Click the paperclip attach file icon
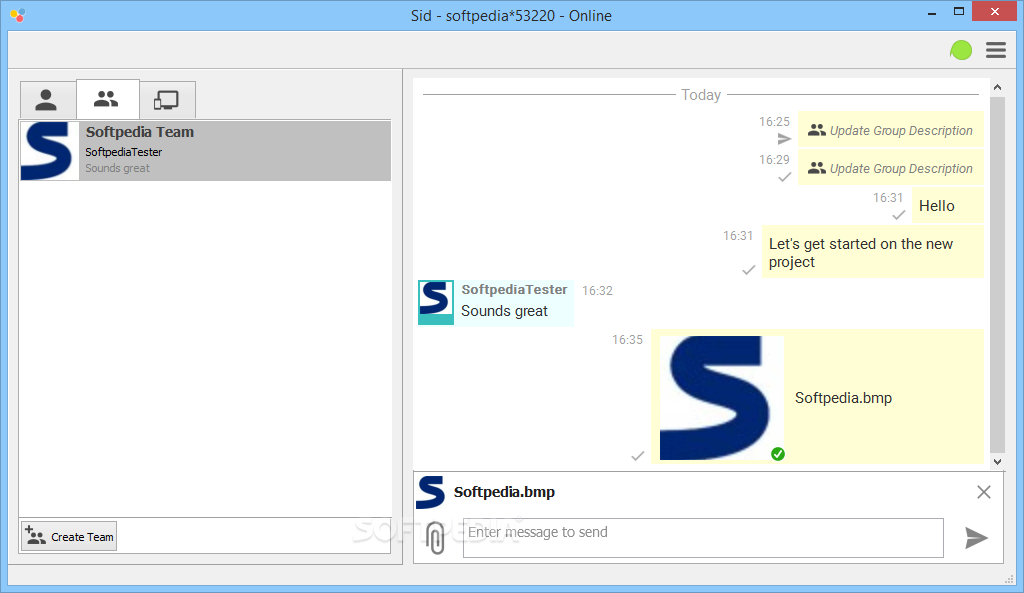Viewport: 1024px width, 593px height. coord(435,537)
